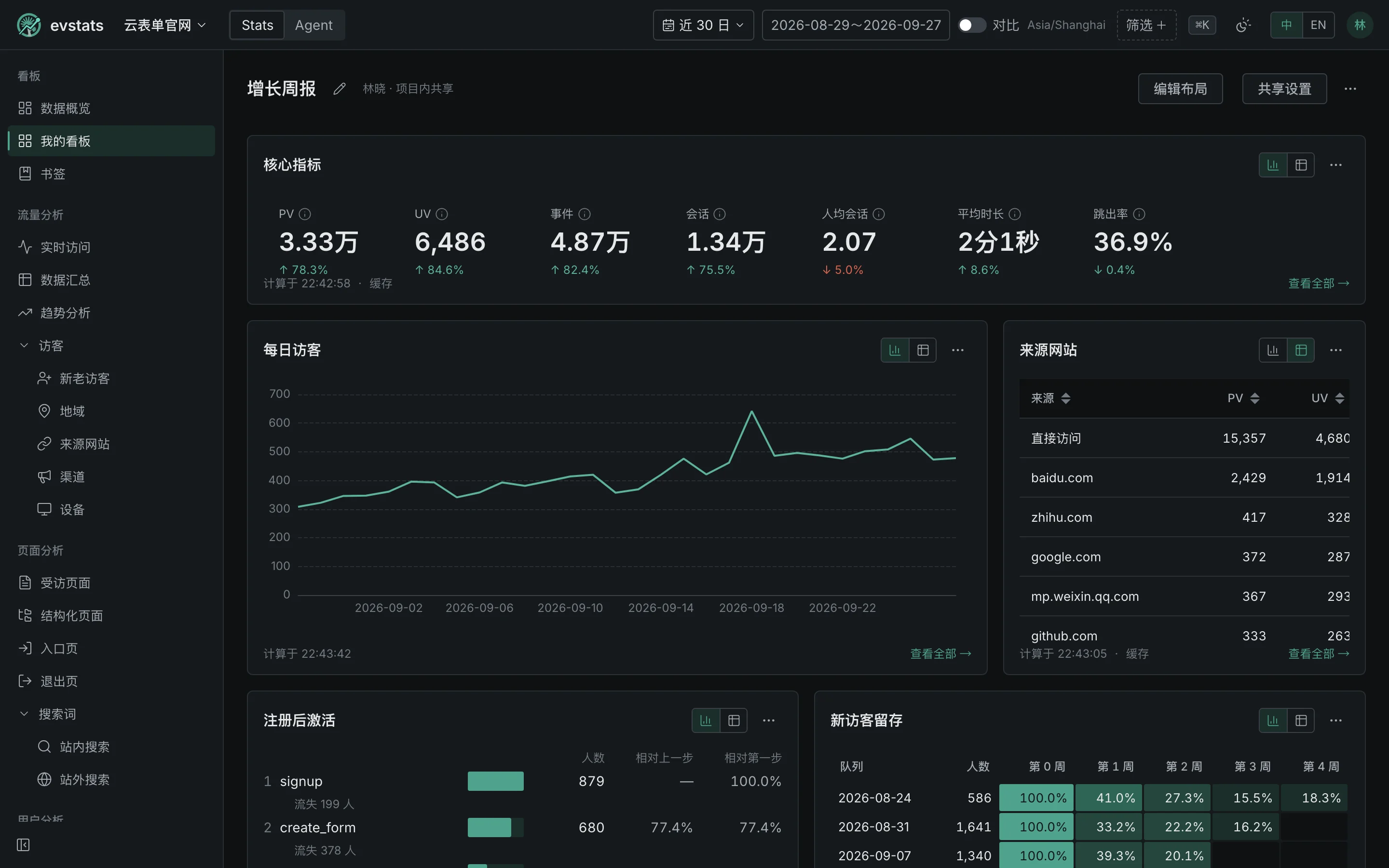Open the more options menu for 每日访客
Image resolution: width=1389 pixels, height=868 pixels.
pos(957,350)
